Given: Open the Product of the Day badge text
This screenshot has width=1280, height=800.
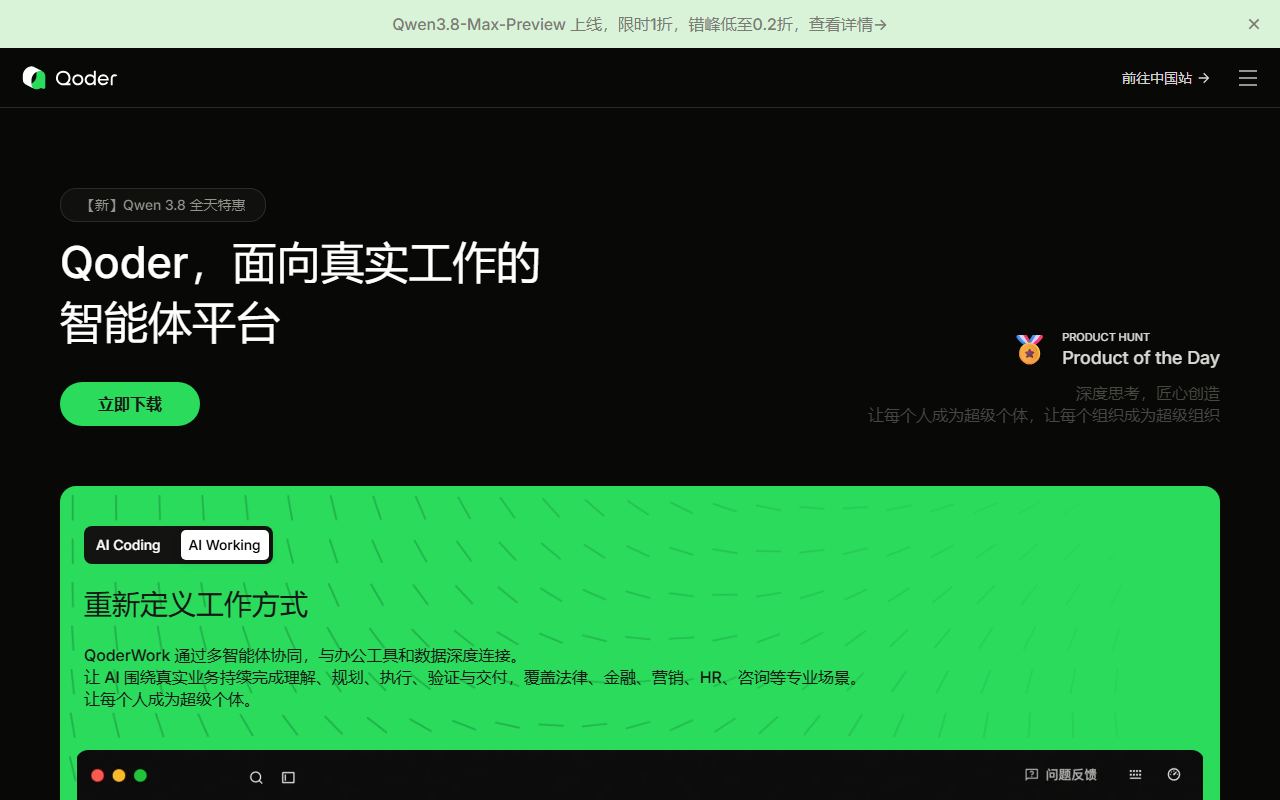Looking at the screenshot, I should coord(1141,358).
